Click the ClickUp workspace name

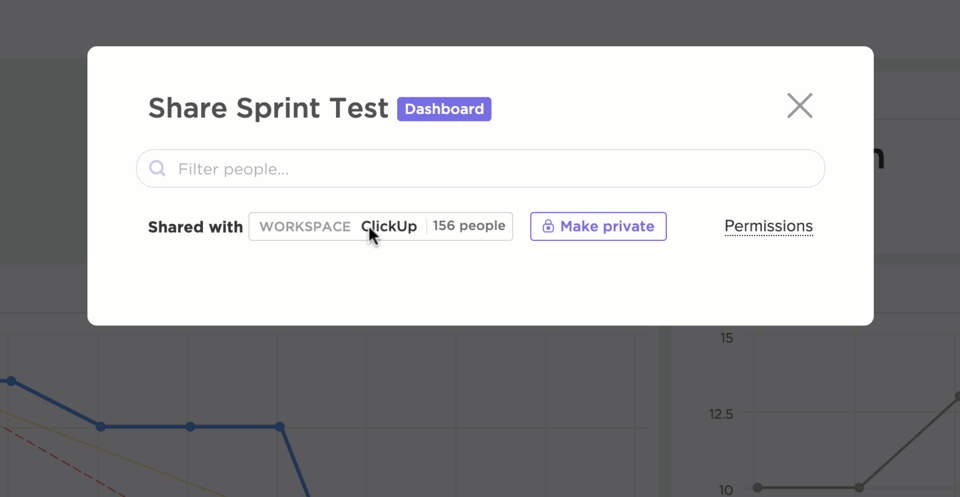pos(389,227)
